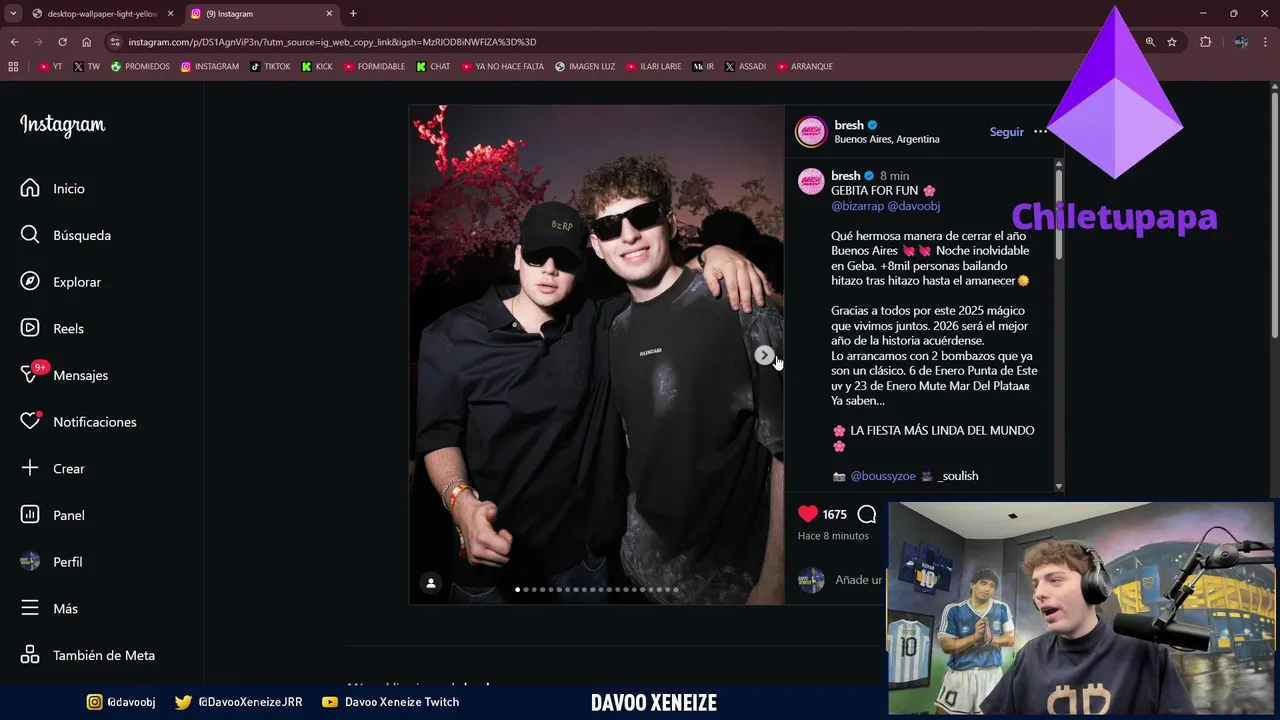Open Búsqueda in the sidebar

click(x=65, y=235)
